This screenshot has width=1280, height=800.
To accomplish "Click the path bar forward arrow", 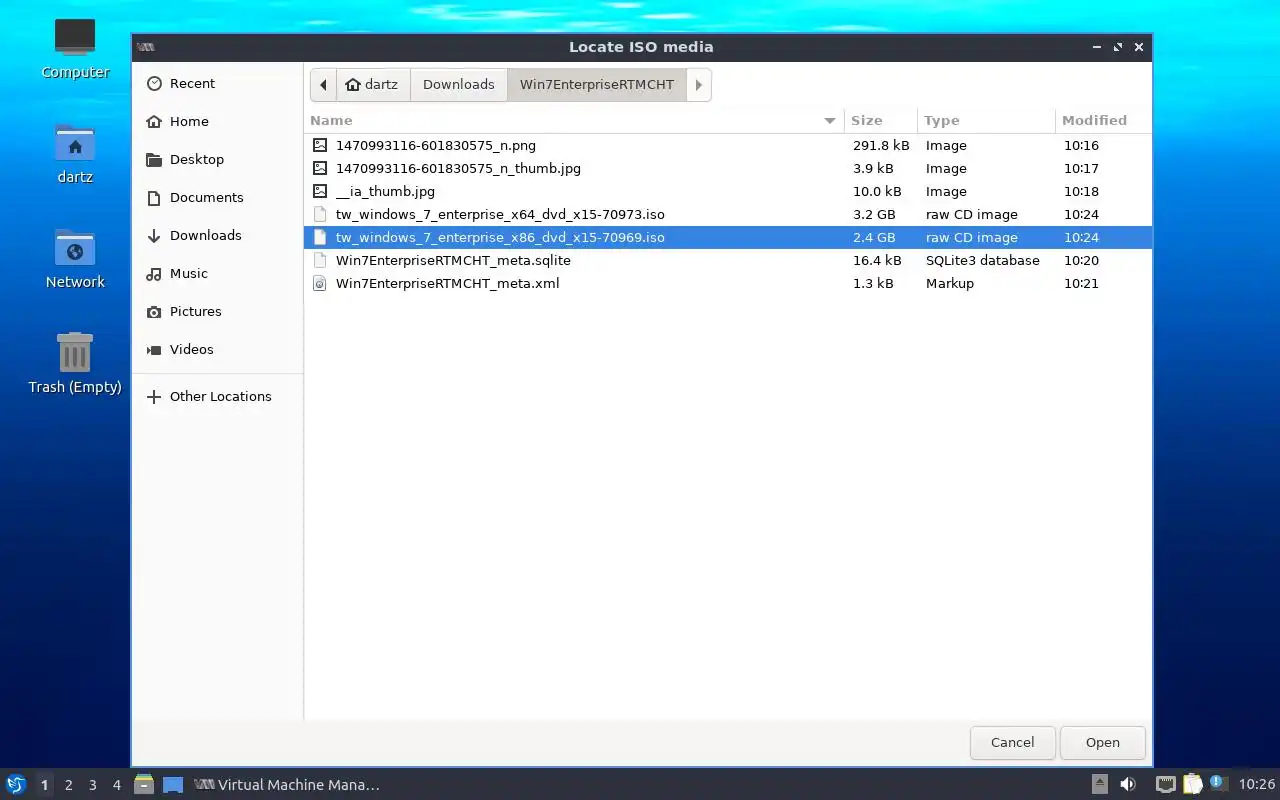I will pos(699,85).
